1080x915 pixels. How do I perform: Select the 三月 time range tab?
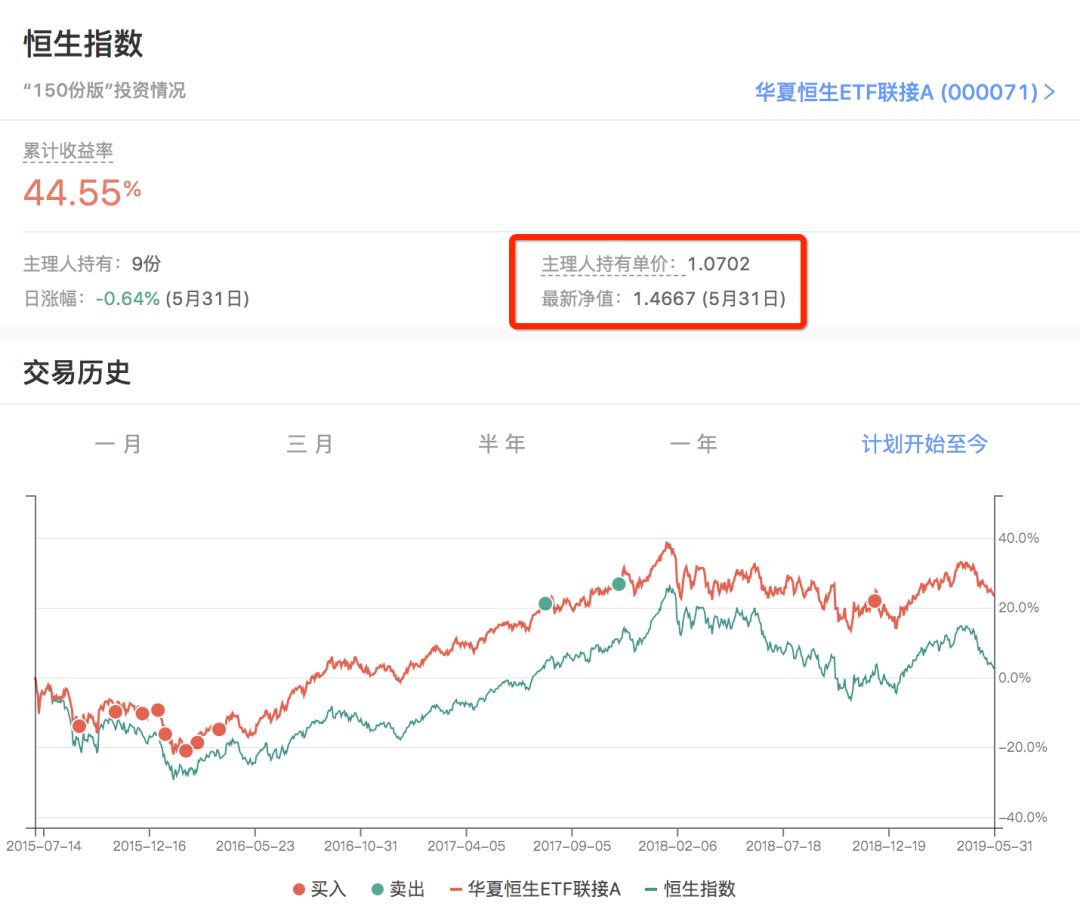click(x=310, y=444)
